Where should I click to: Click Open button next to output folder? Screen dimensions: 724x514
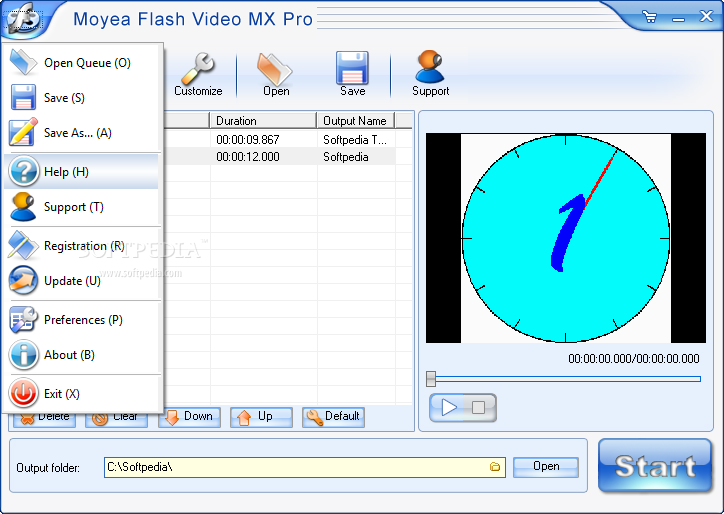[546, 467]
